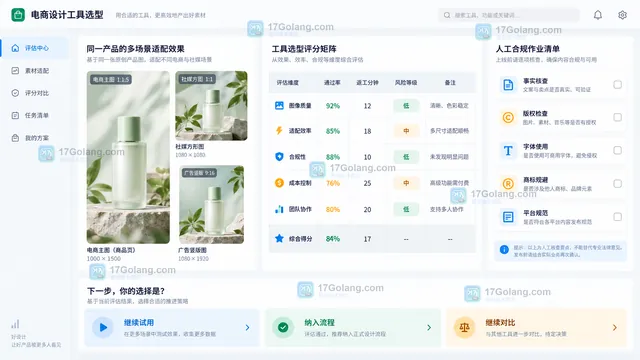Click the 适配效率 lightning icon
This screenshot has width=640, height=360.
click(279, 131)
